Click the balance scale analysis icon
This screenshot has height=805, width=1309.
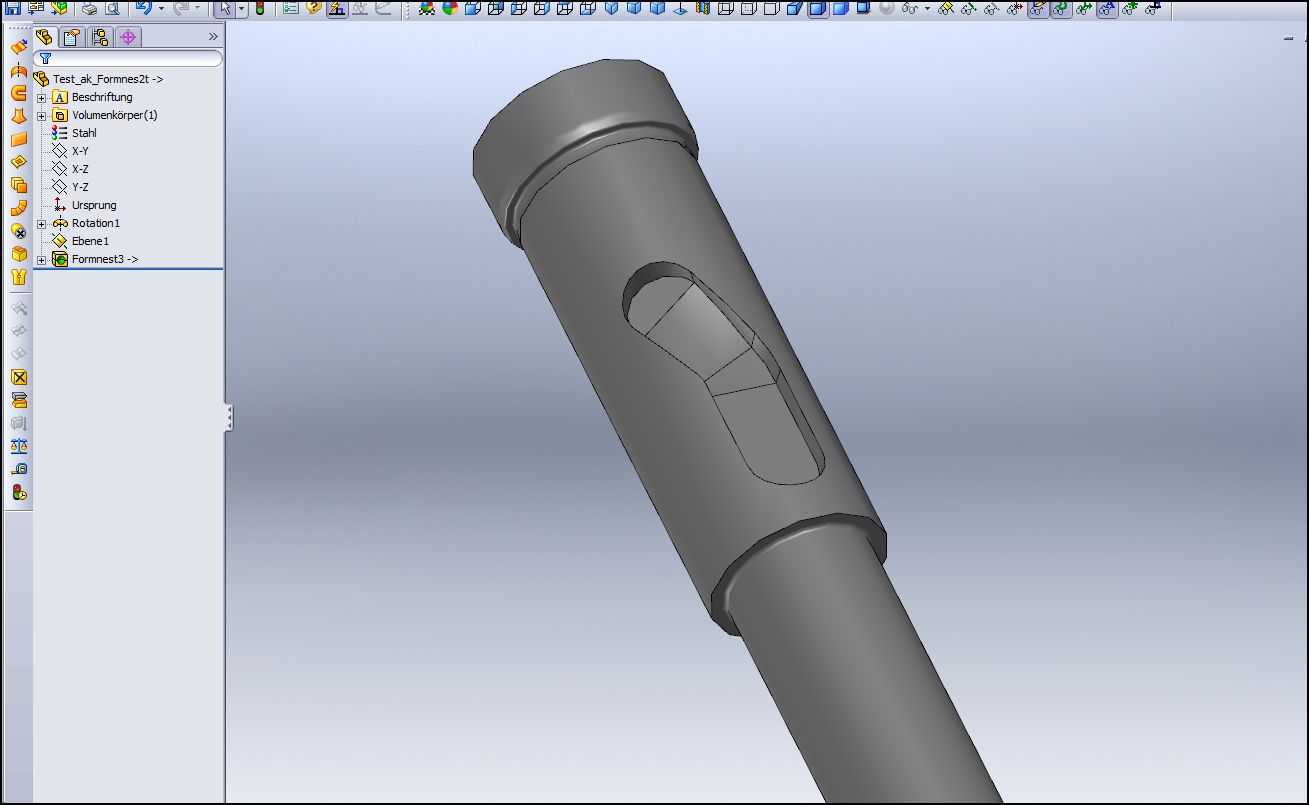[x=18, y=446]
